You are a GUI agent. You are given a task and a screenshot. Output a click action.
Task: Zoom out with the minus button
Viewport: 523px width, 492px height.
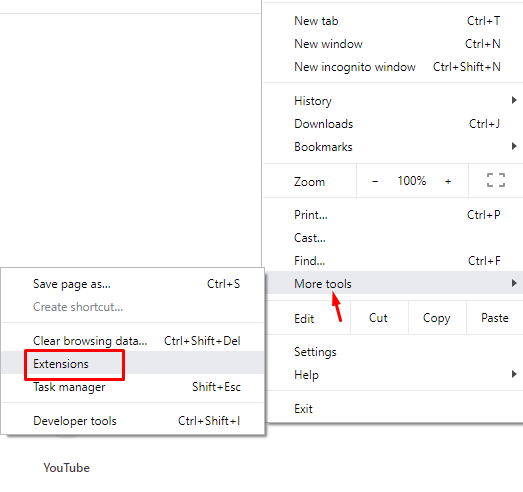tap(375, 181)
